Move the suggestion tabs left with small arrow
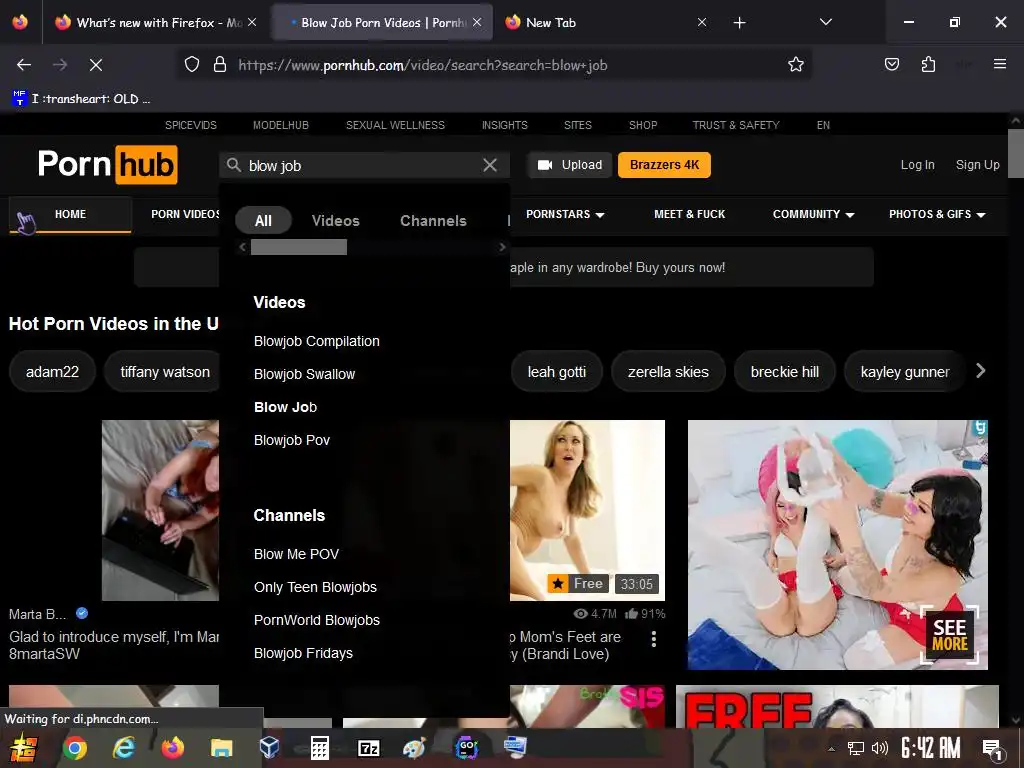This screenshot has width=1024, height=768. [242, 247]
